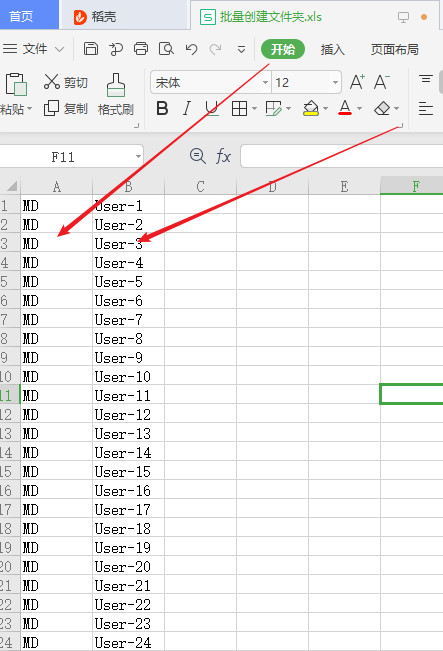Click the Print icon
This screenshot has width=443, height=651.
click(141, 49)
